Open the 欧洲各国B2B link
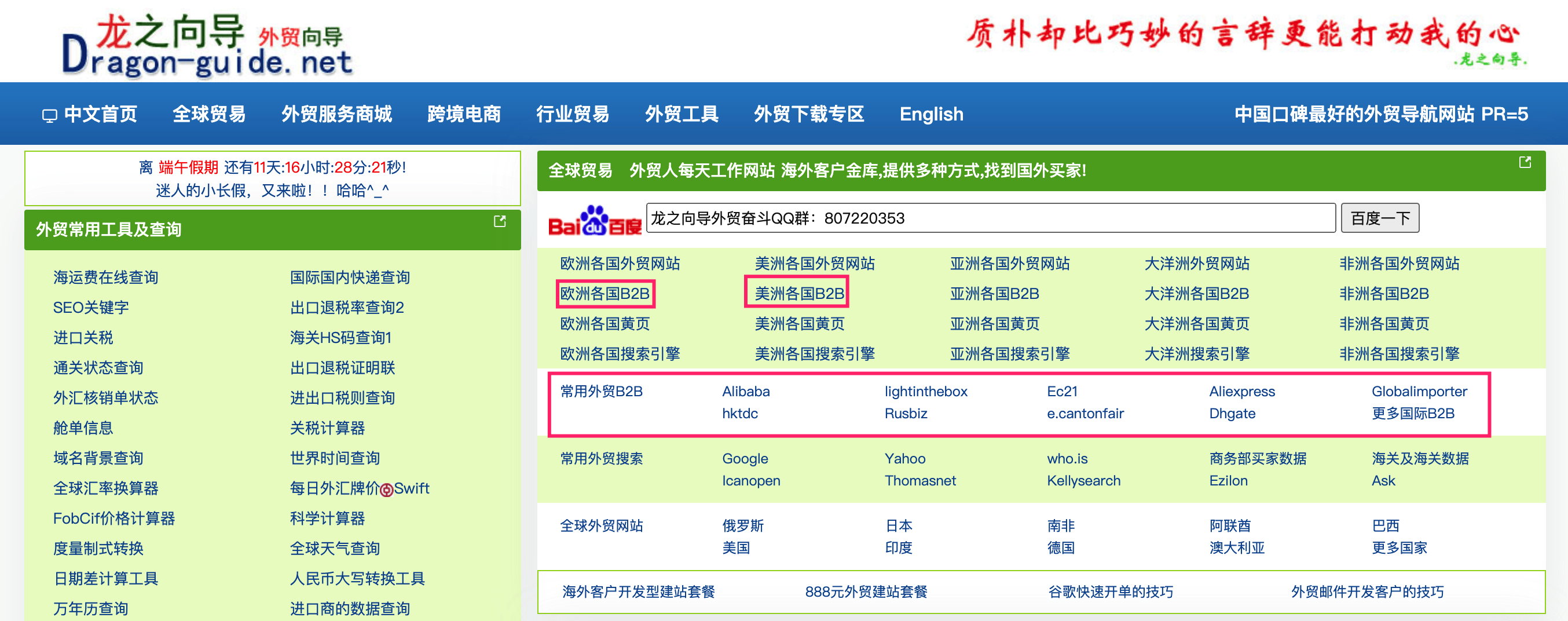The height and width of the screenshot is (621, 1568). (605, 294)
